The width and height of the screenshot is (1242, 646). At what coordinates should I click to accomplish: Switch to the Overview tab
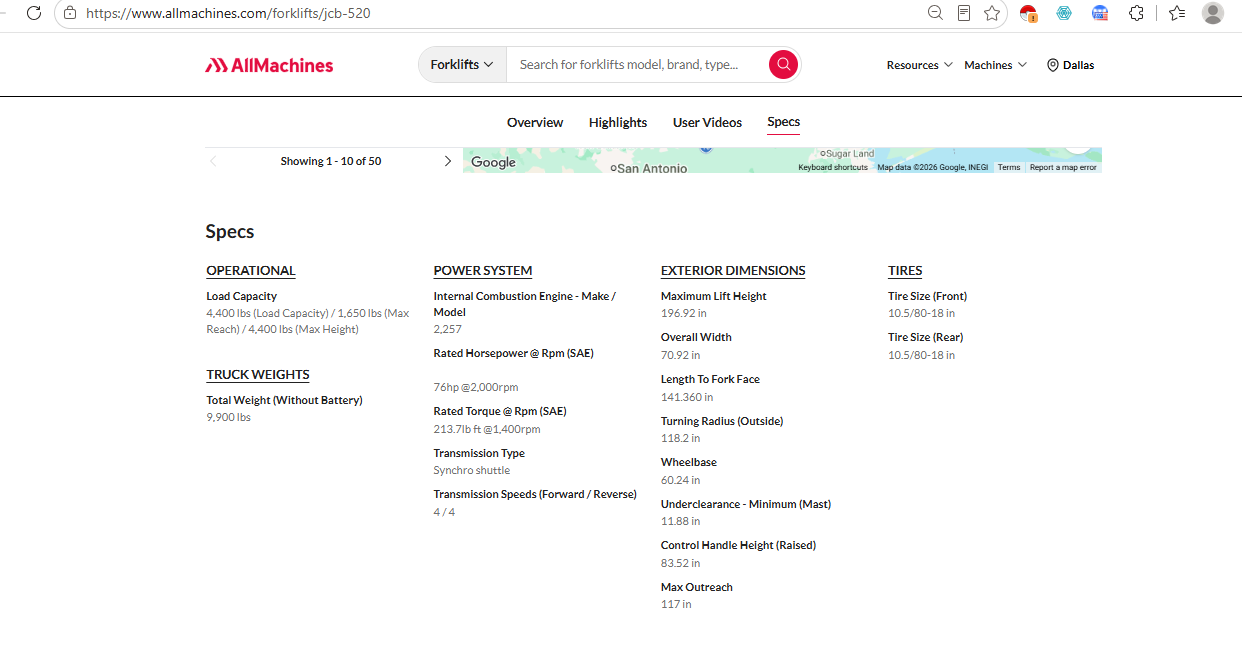(535, 122)
